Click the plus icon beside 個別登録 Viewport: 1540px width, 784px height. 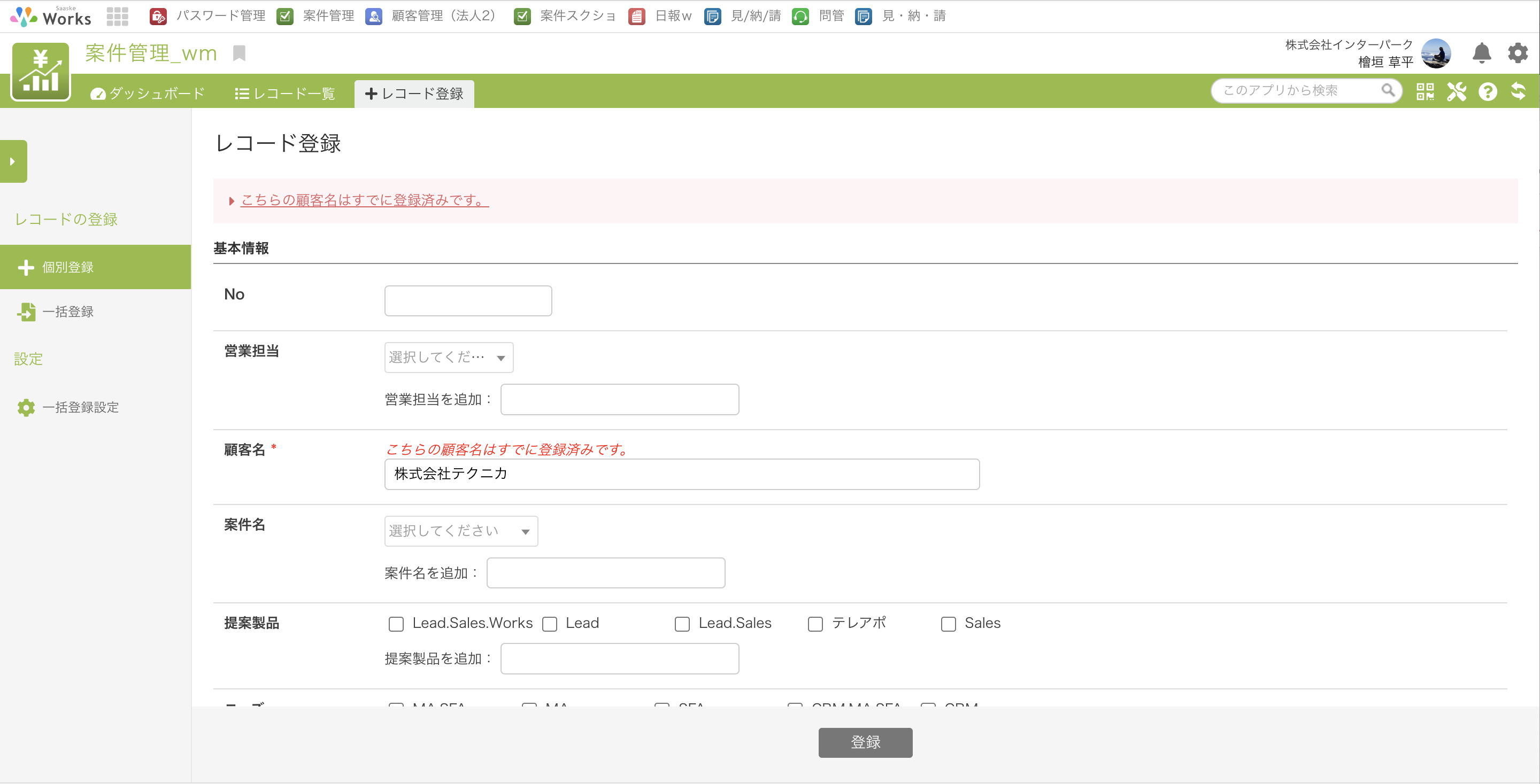coord(26,267)
